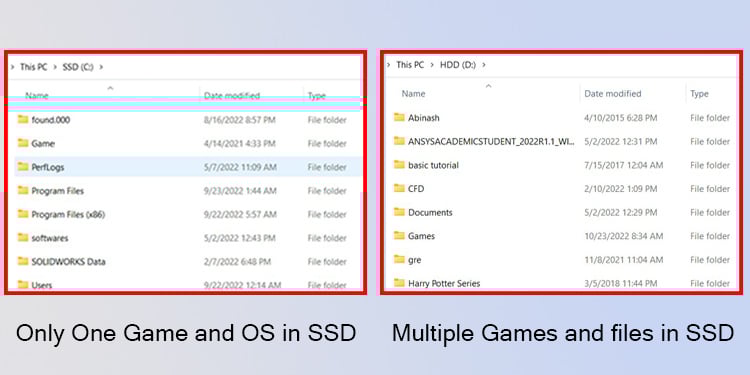Go to This PC in SSD window breadcrumb
Image resolution: width=750 pixels, height=375 pixels.
pyautogui.click(x=33, y=67)
